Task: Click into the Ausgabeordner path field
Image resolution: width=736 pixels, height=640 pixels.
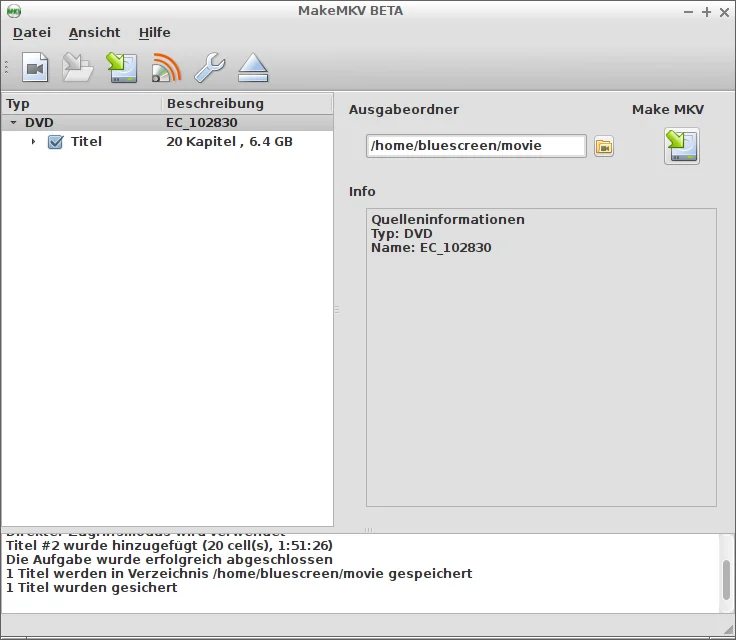Action: click(476, 146)
